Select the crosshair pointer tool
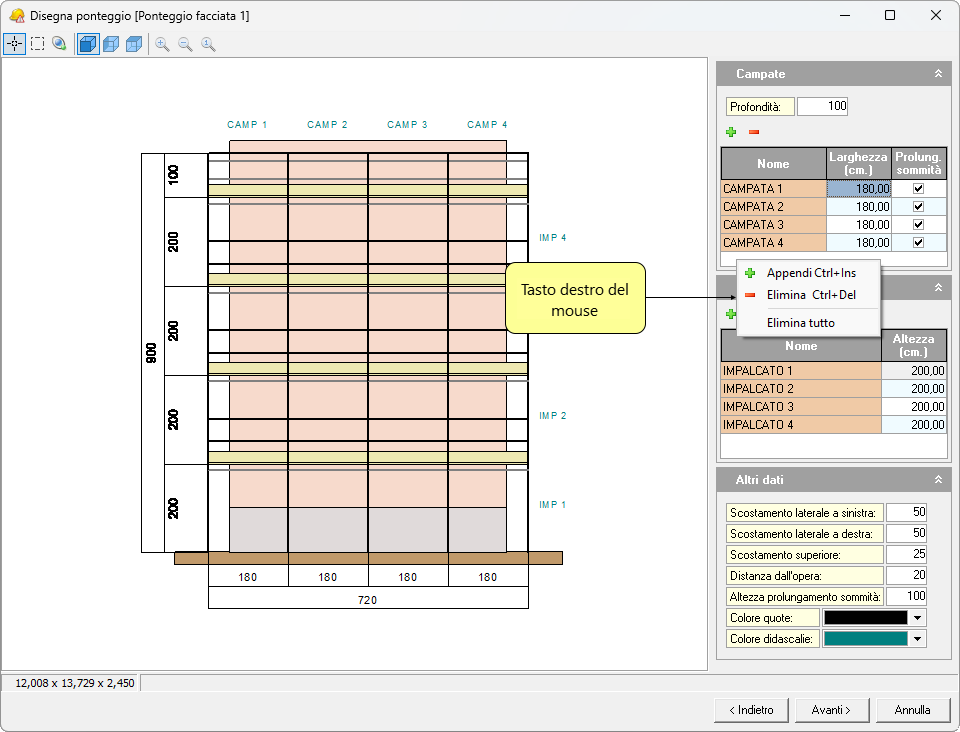Image resolution: width=960 pixels, height=732 pixels. pyautogui.click(x=14, y=44)
